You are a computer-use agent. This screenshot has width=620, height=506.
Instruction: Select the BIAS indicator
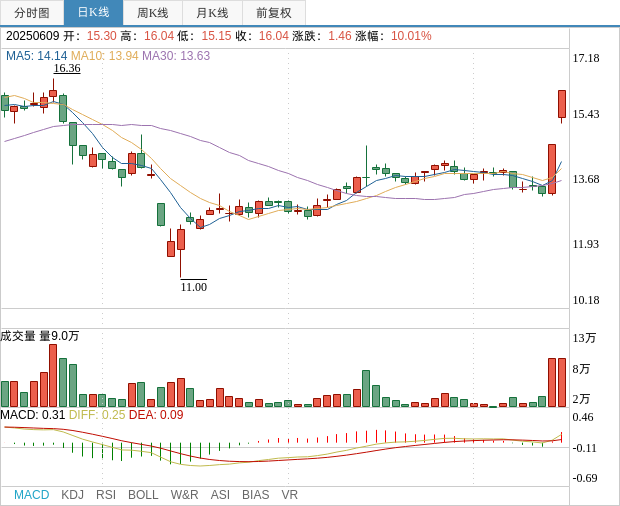tap(255, 495)
